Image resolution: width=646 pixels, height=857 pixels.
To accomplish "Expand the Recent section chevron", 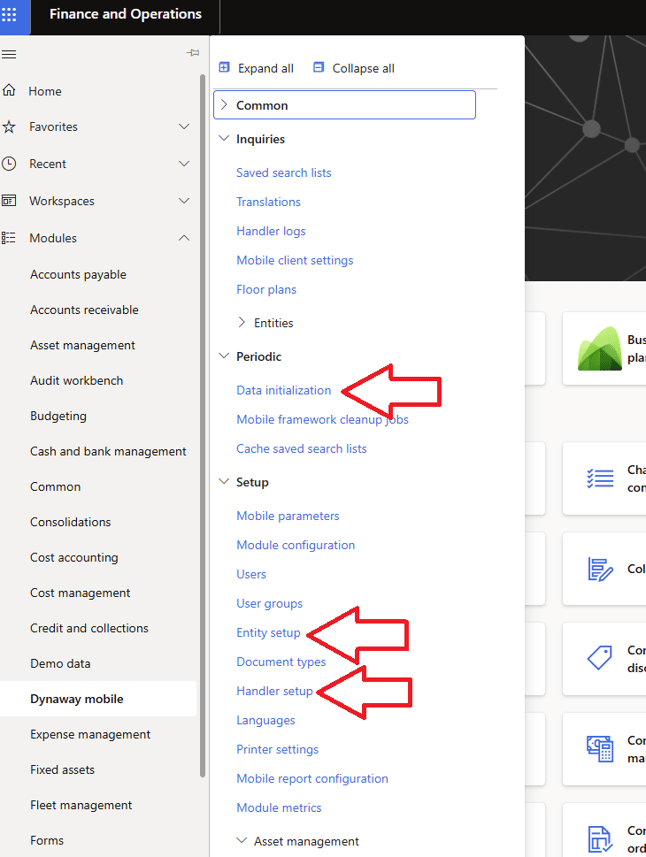I will [x=184, y=163].
